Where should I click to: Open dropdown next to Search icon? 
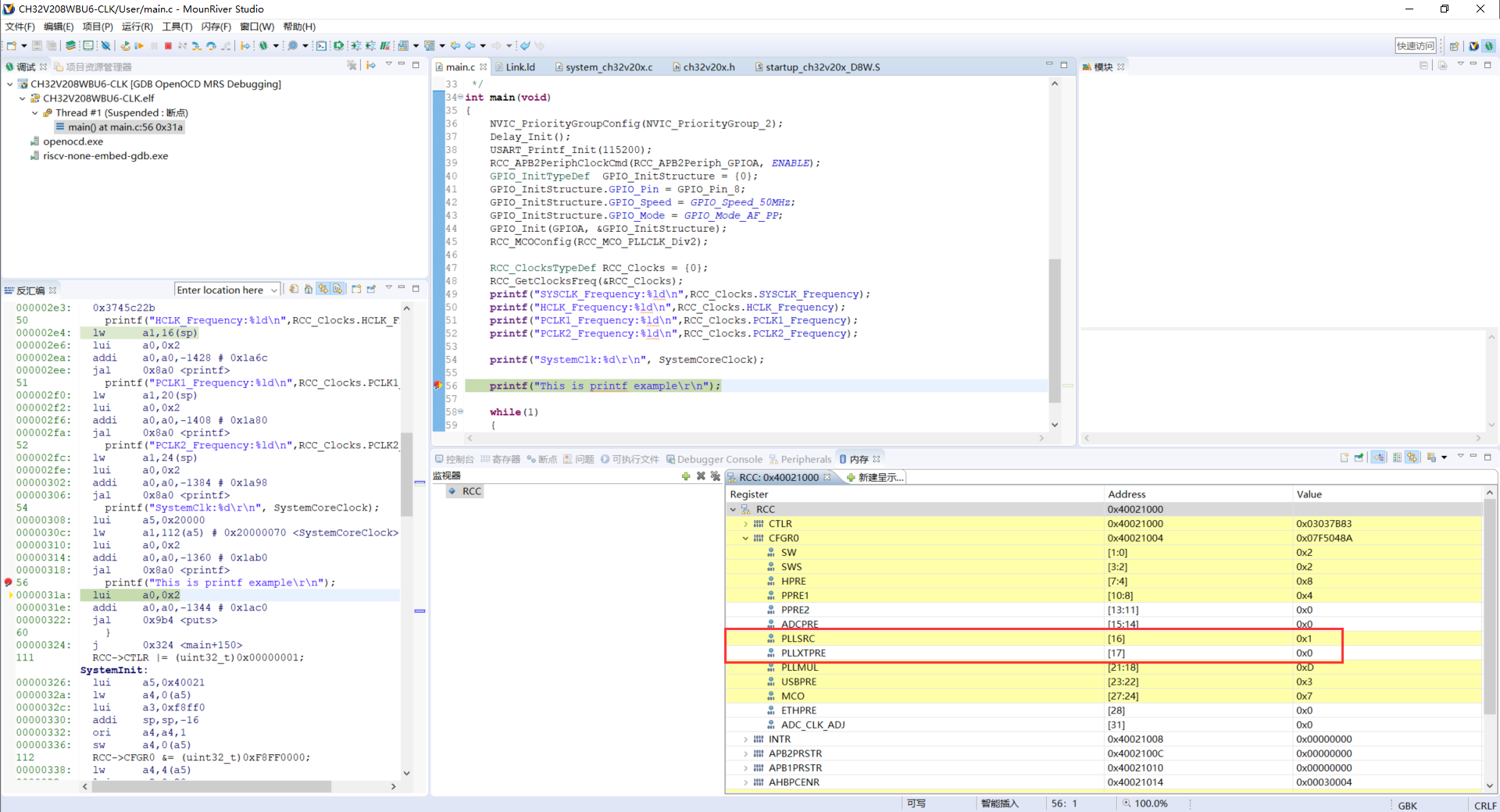pos(305,46)
